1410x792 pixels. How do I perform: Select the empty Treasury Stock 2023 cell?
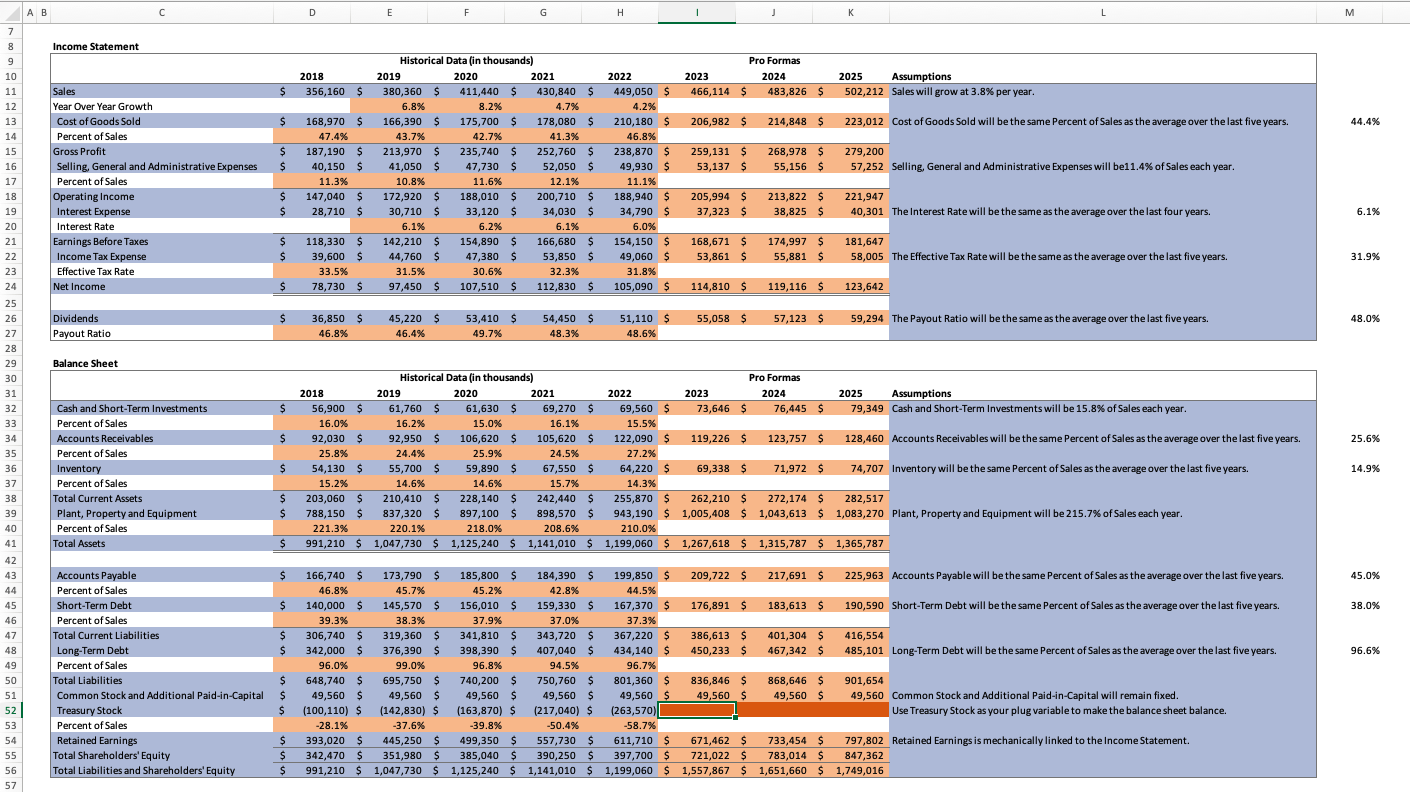point(697,710)
